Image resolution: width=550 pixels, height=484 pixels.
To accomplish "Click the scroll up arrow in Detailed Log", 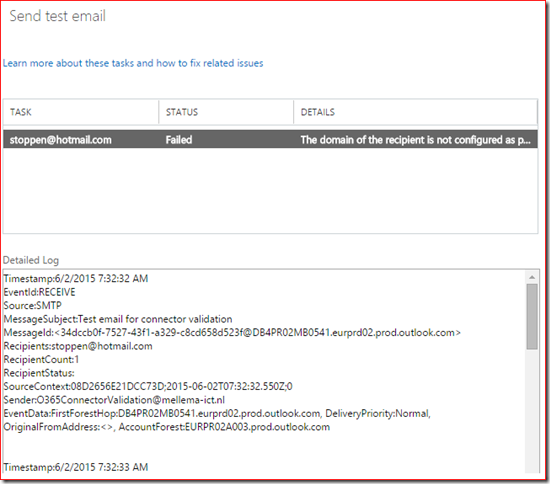I will click(x=532, y=277).
